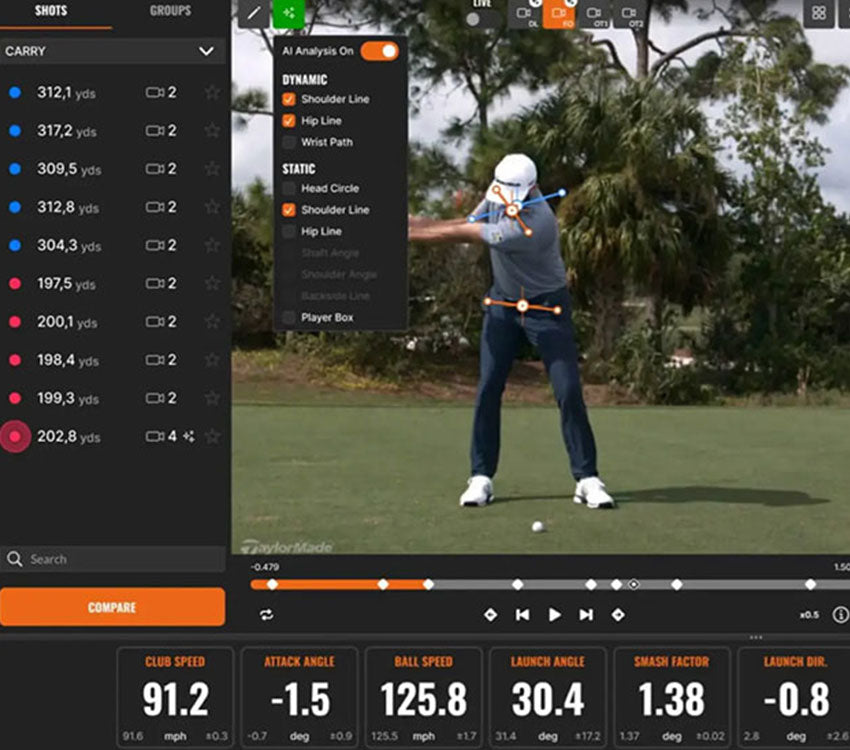Select the FO camera view

[x=558, y=13]
